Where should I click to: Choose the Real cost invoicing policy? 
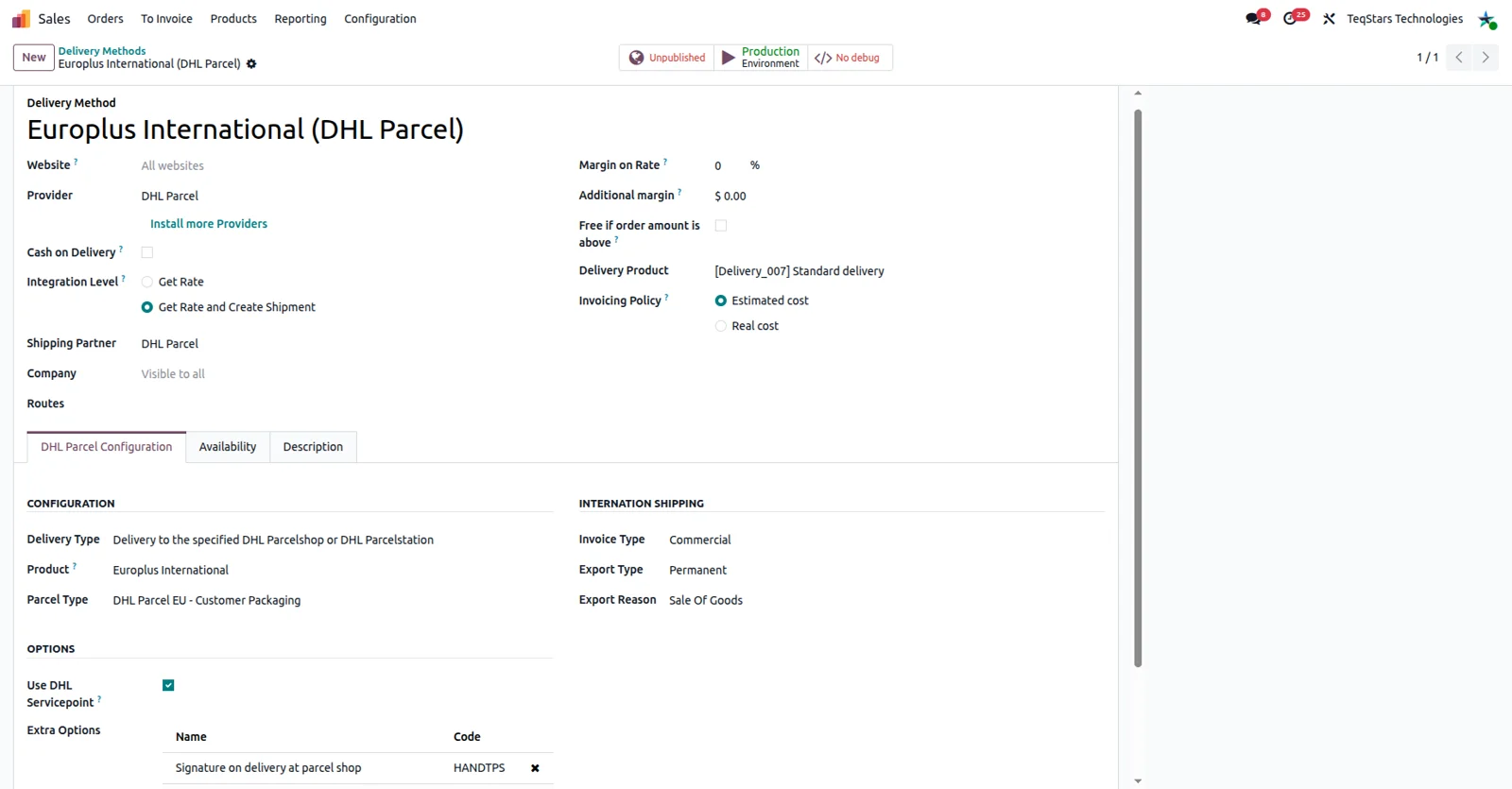721,326
